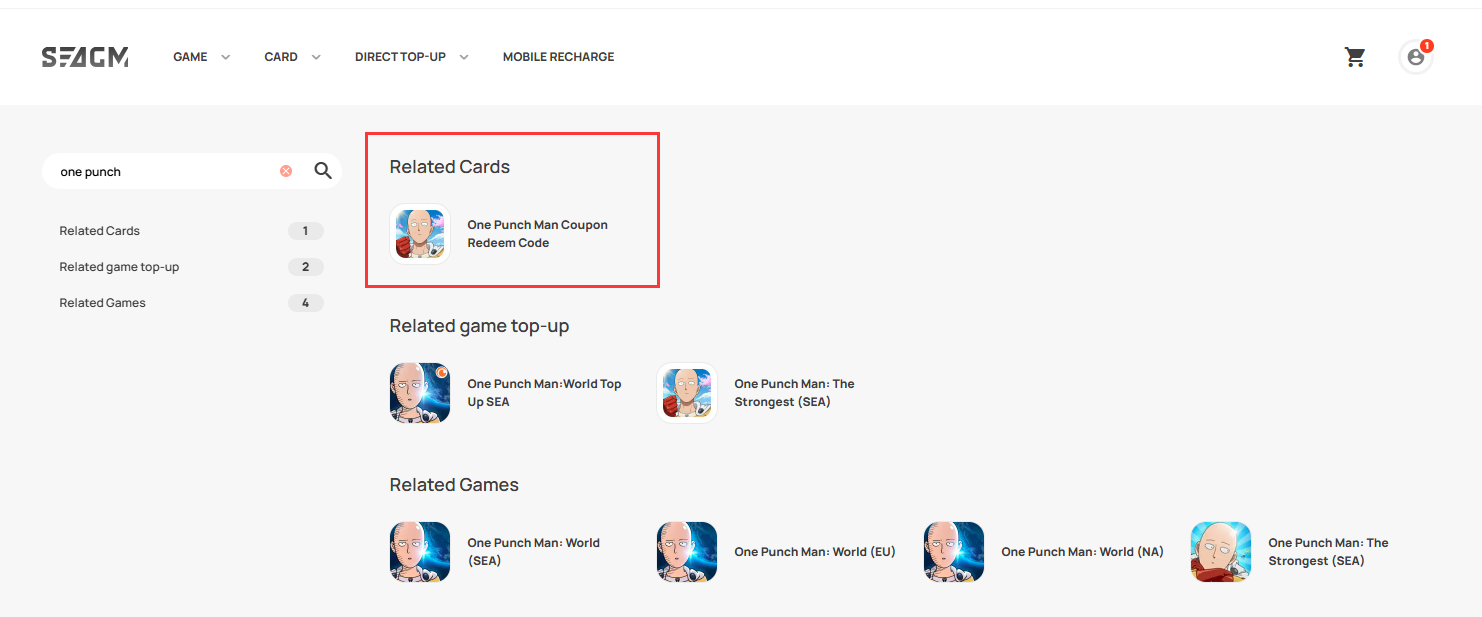The image size is (1482, 617).
Task: Open One Punch Man: World (SEA) link
Action: click(x=533, y=552)
